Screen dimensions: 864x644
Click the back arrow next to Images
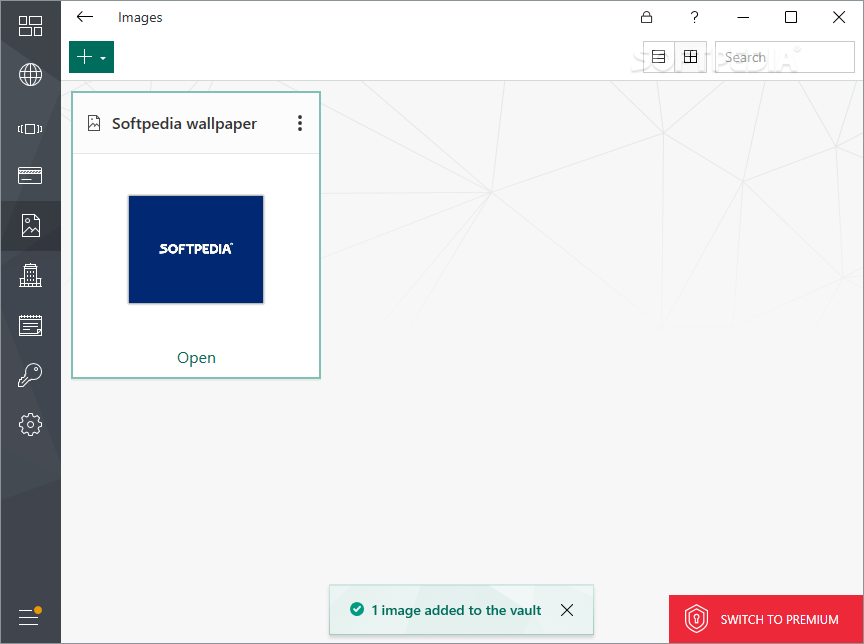[x=85, y=17]
